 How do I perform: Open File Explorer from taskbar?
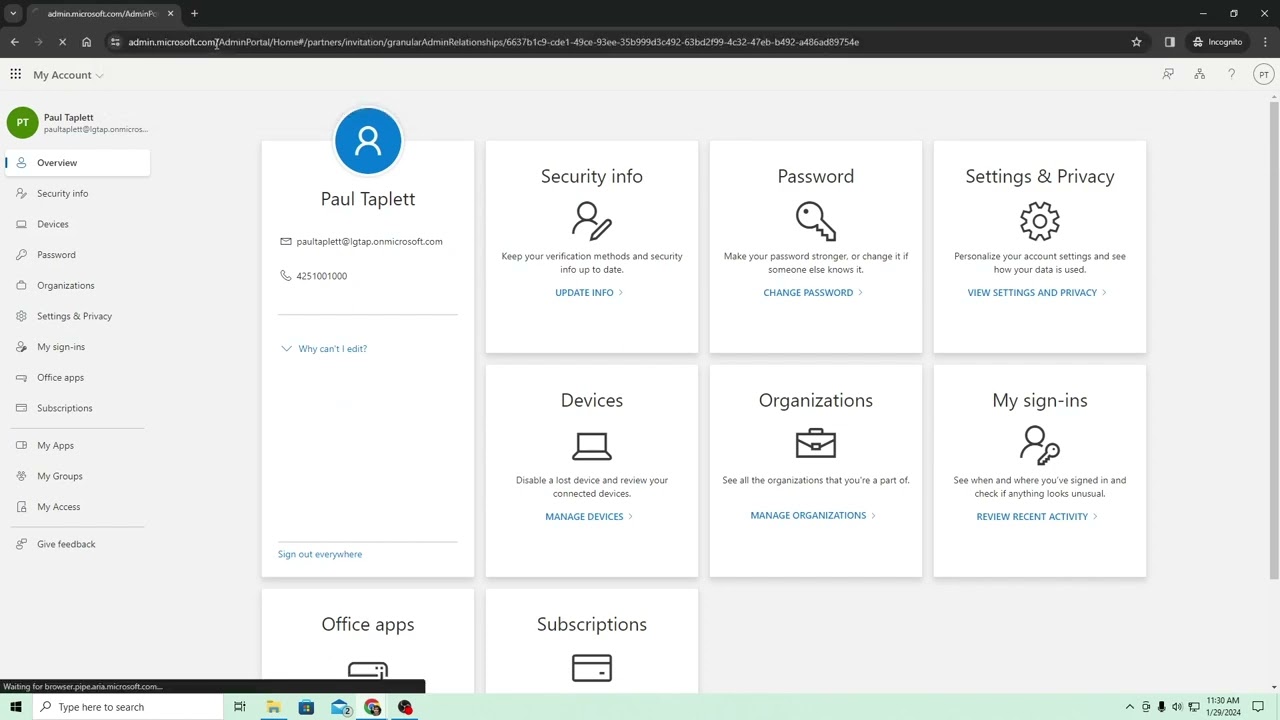click(273, 707)
